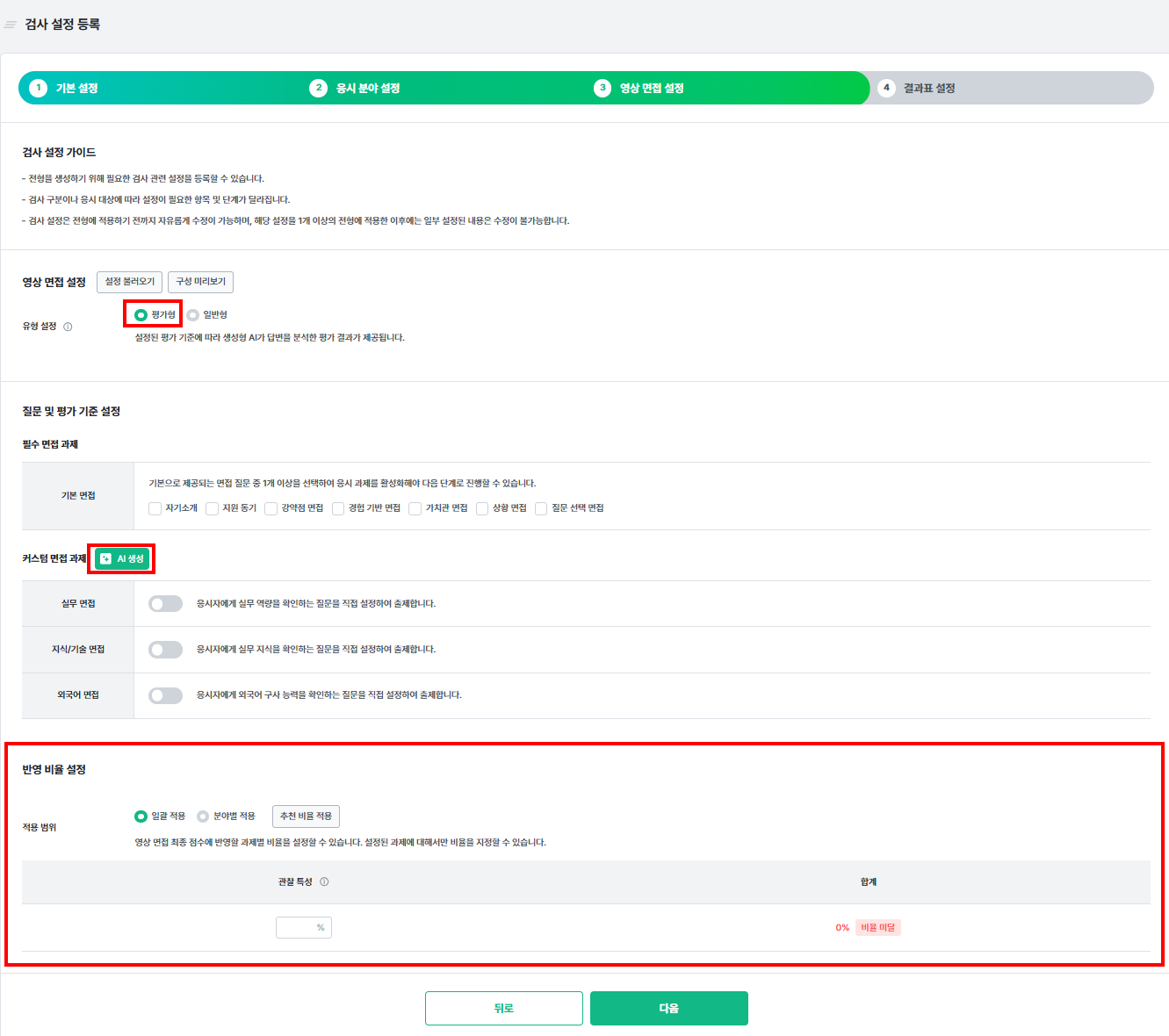Image resolution: width=1169 pixels, height=1036 pixels.
Task: Select the 일괄 적용 radio option
Action: click(141, 817)
